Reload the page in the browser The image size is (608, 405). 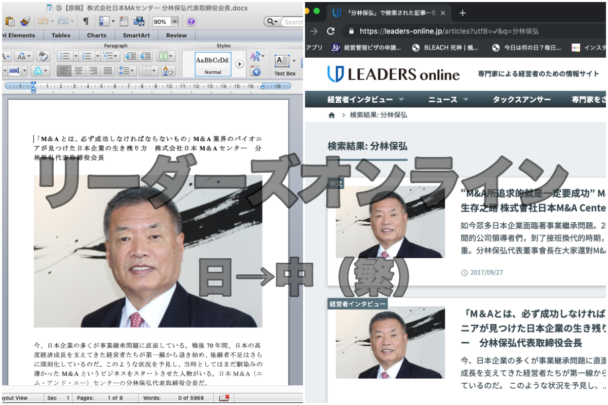330,31
